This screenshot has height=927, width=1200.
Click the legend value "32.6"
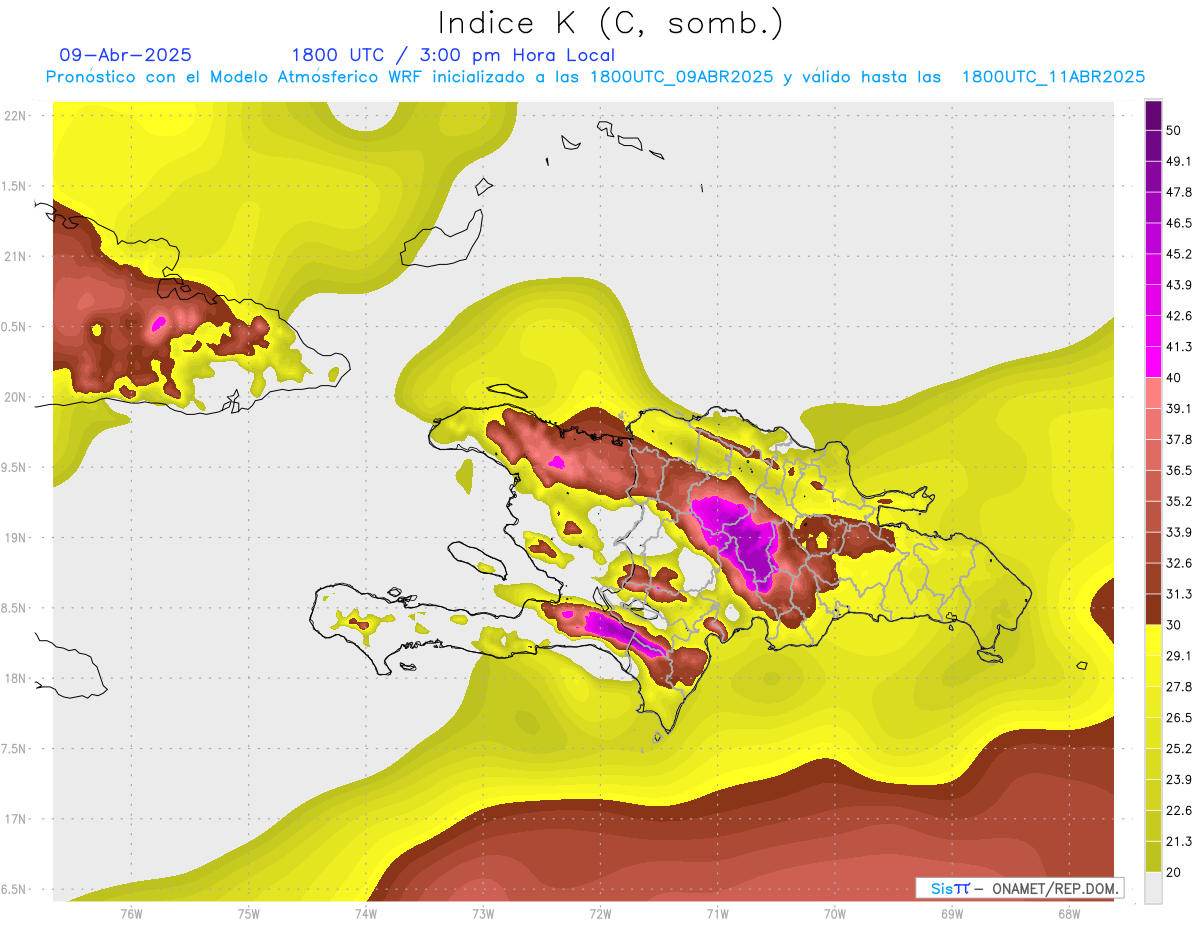coord(1179,563)
